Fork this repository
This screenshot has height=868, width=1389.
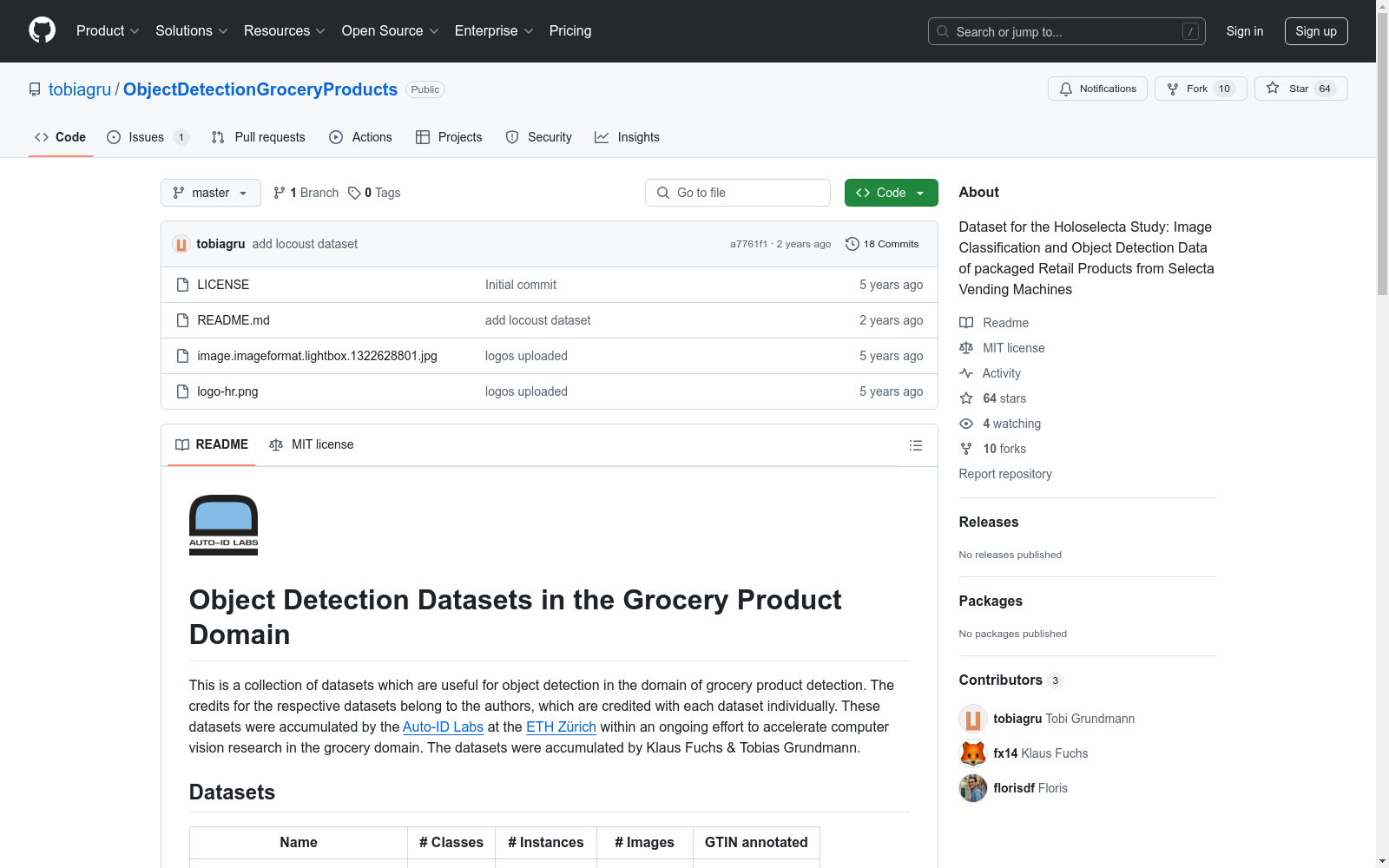(x=1201, y=89)
